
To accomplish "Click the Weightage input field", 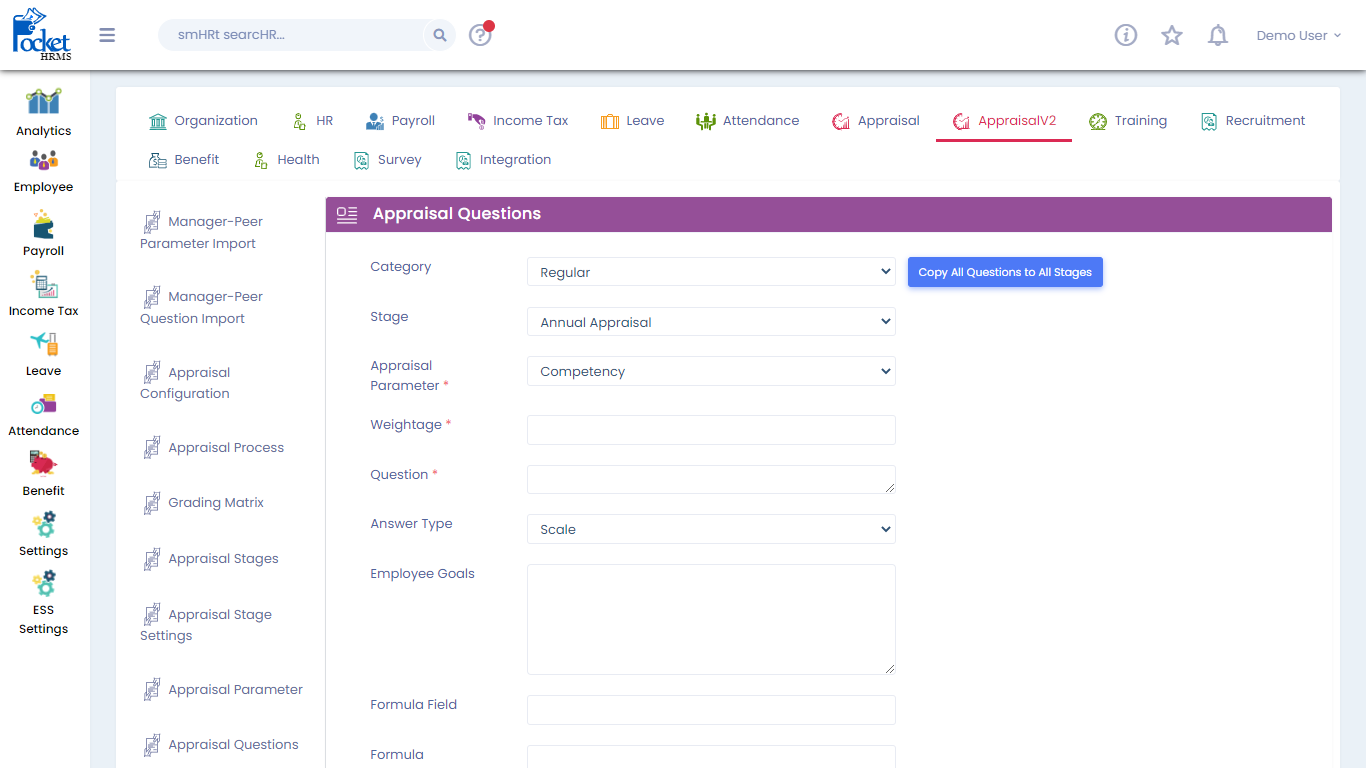I will click(711, 430).
